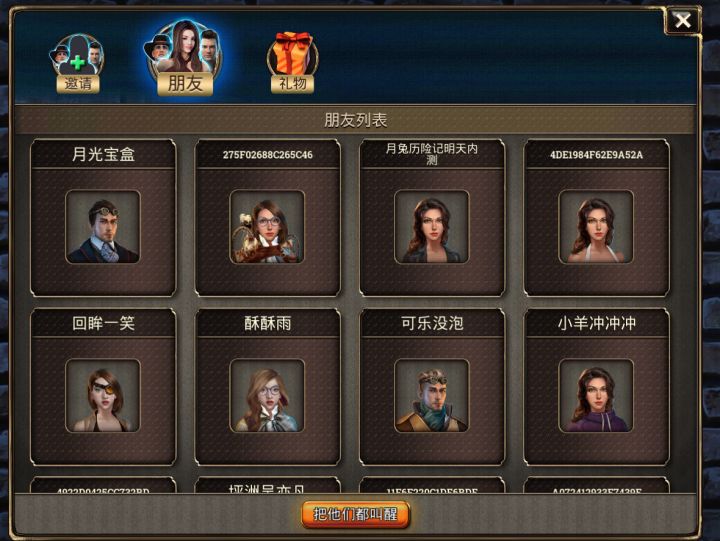
Task: Select 月光宝盒 friend avatar
Action: click(103, 227)
